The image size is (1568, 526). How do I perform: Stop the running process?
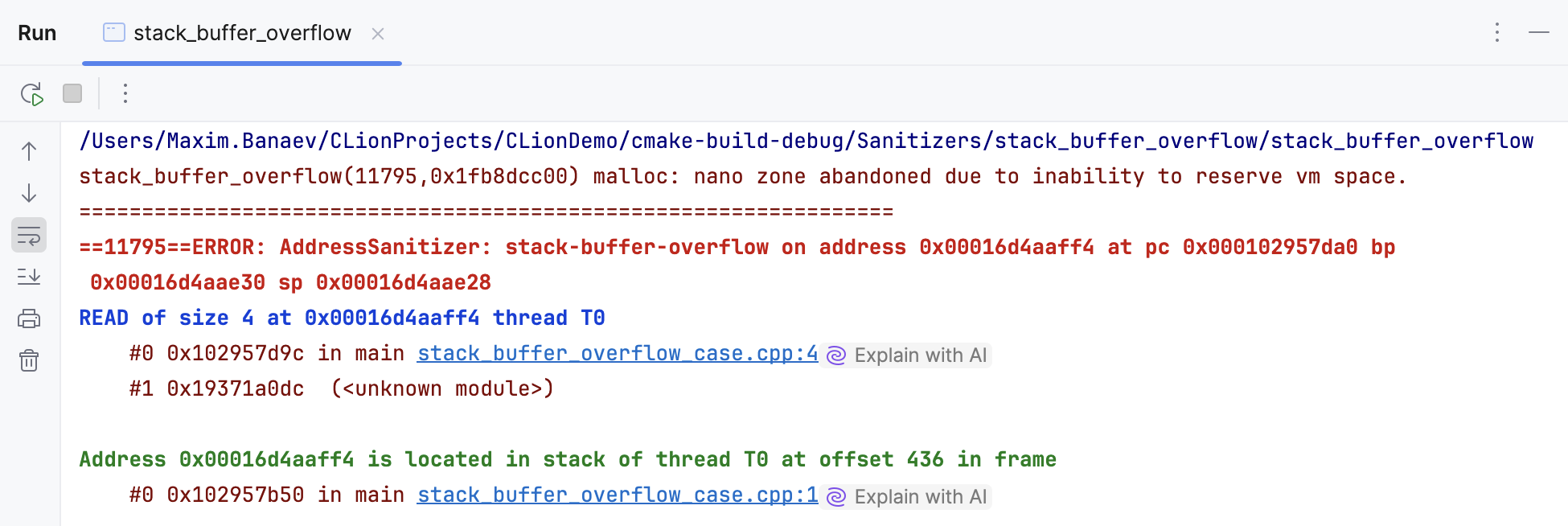(x=72, y=93)
